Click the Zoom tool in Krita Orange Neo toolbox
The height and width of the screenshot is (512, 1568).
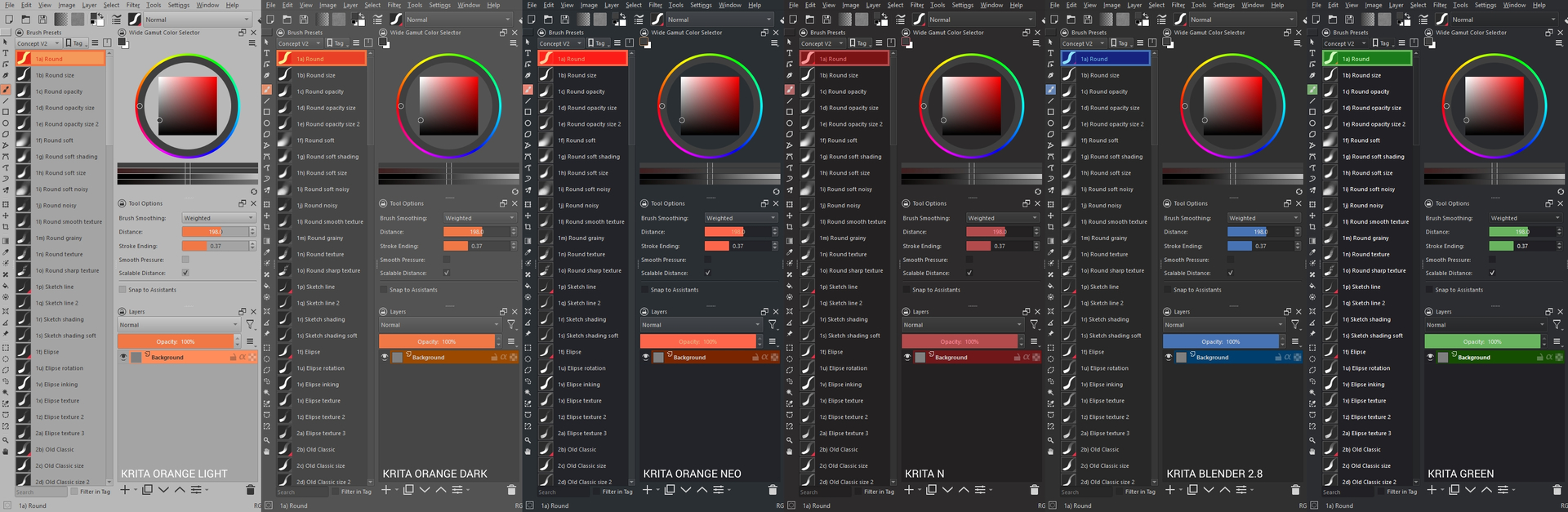(x=528, y=440)
